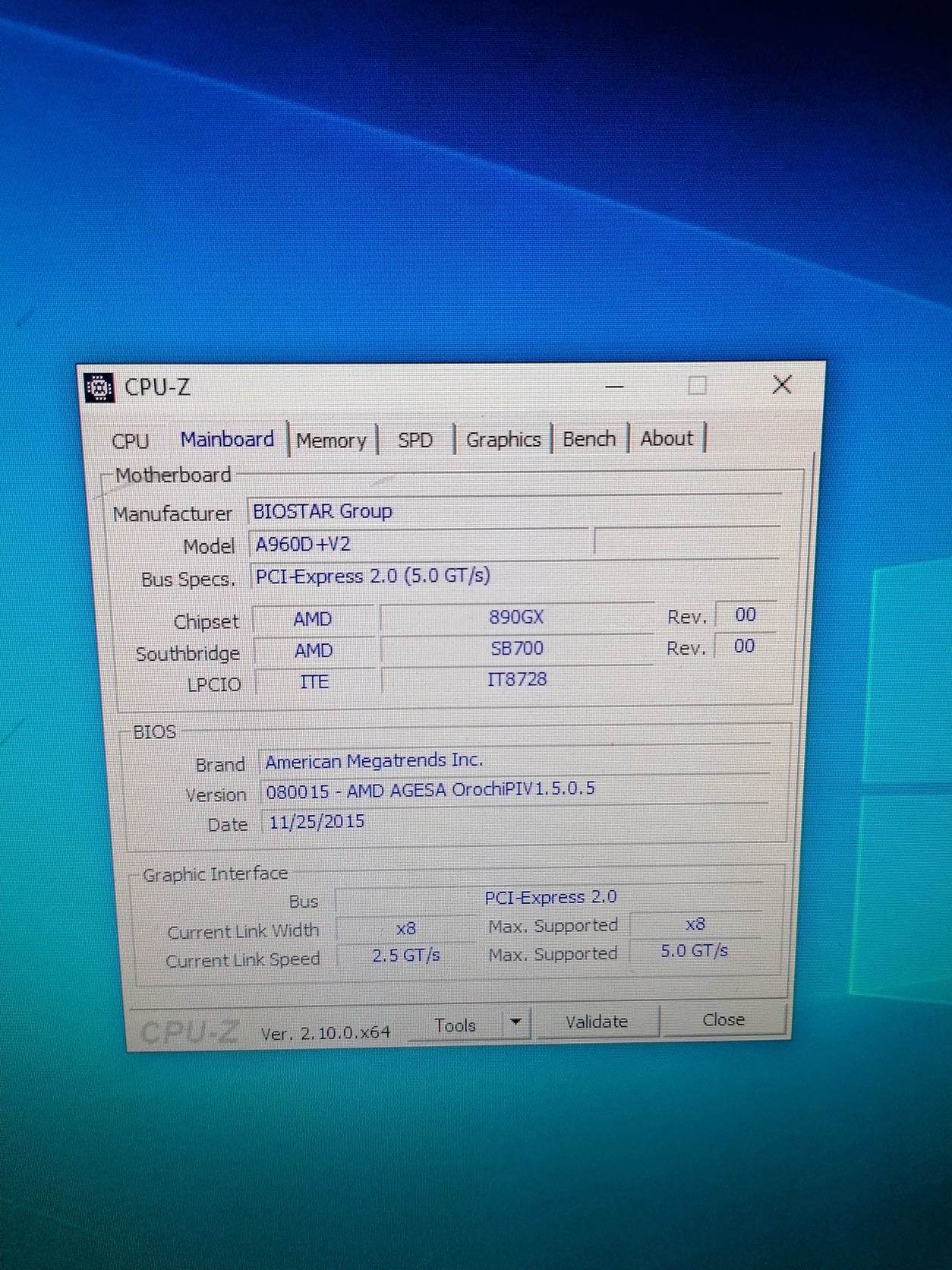Click the southbridge Rev. 00 value

(x=745, y=646)
